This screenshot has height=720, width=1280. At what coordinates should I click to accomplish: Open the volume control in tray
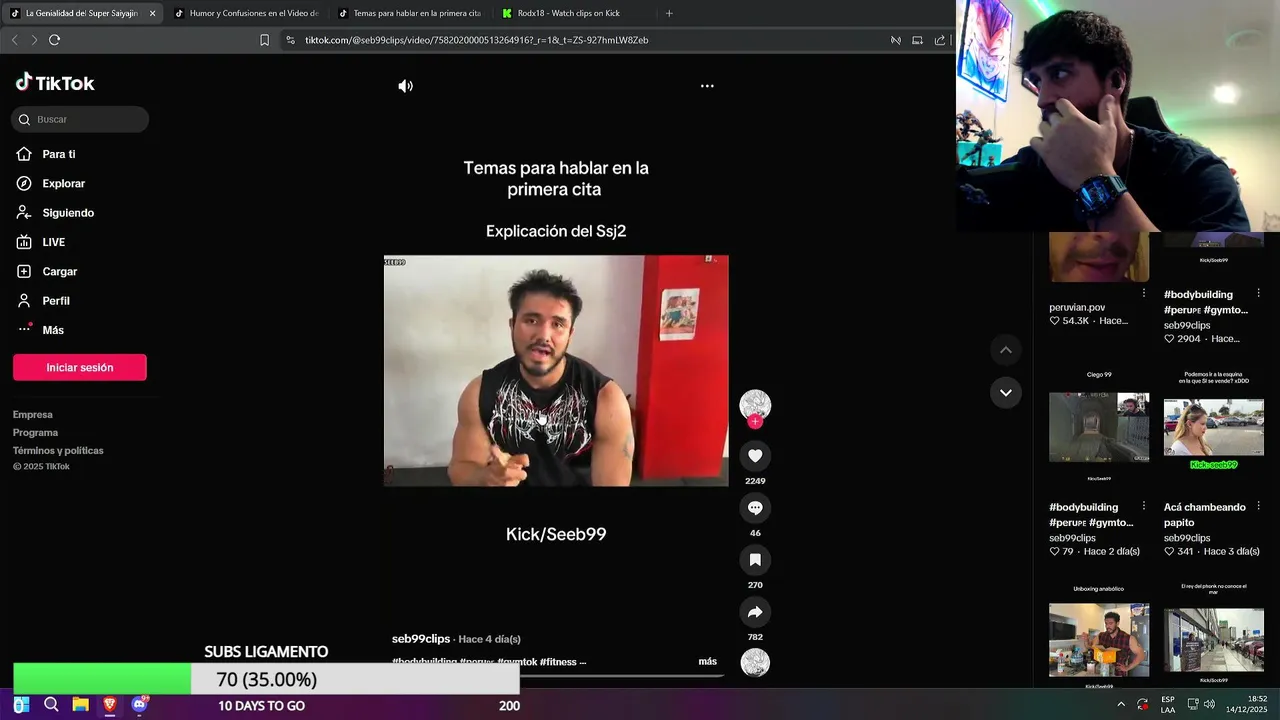pos(1209,704)
